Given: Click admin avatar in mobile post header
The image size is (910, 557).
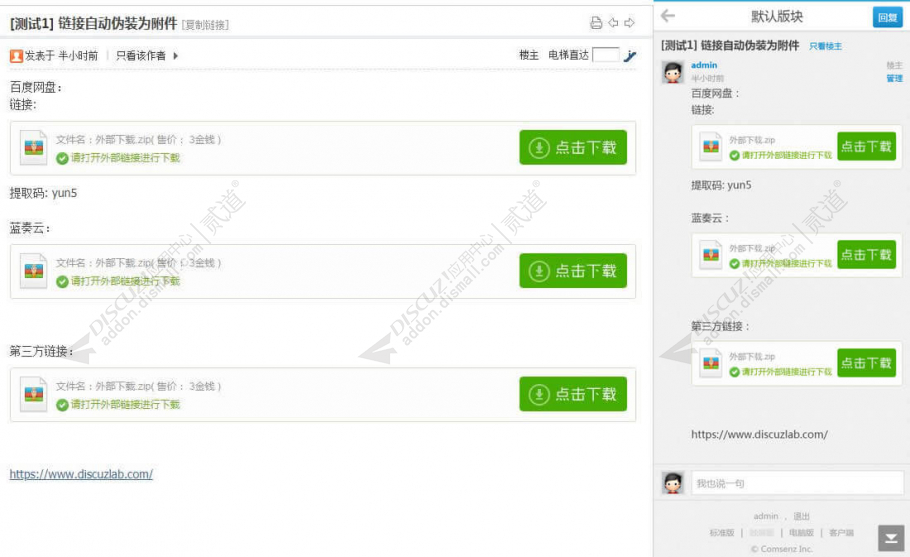Looking at the screenshot, I should (673, 73).
